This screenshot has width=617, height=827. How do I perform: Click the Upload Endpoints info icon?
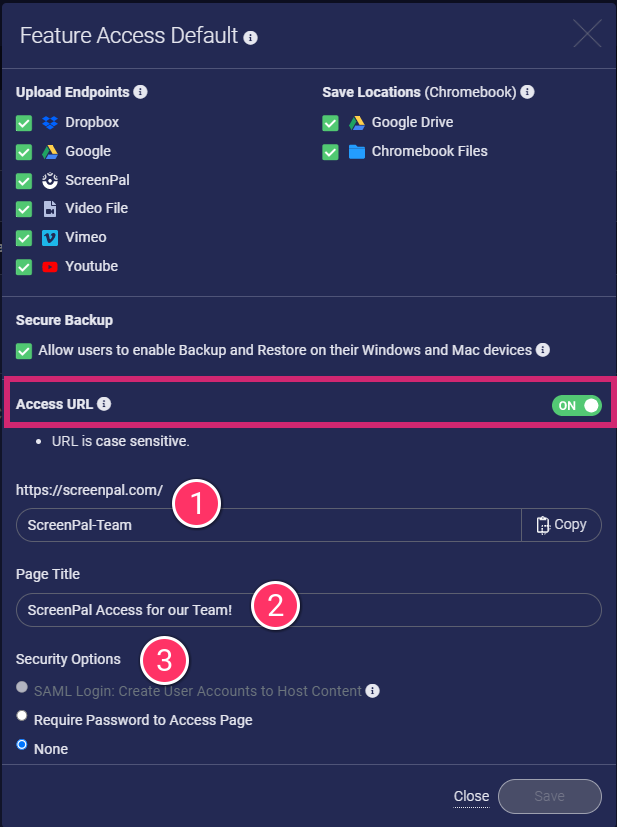pyautogui.click(x=140, y=92)
